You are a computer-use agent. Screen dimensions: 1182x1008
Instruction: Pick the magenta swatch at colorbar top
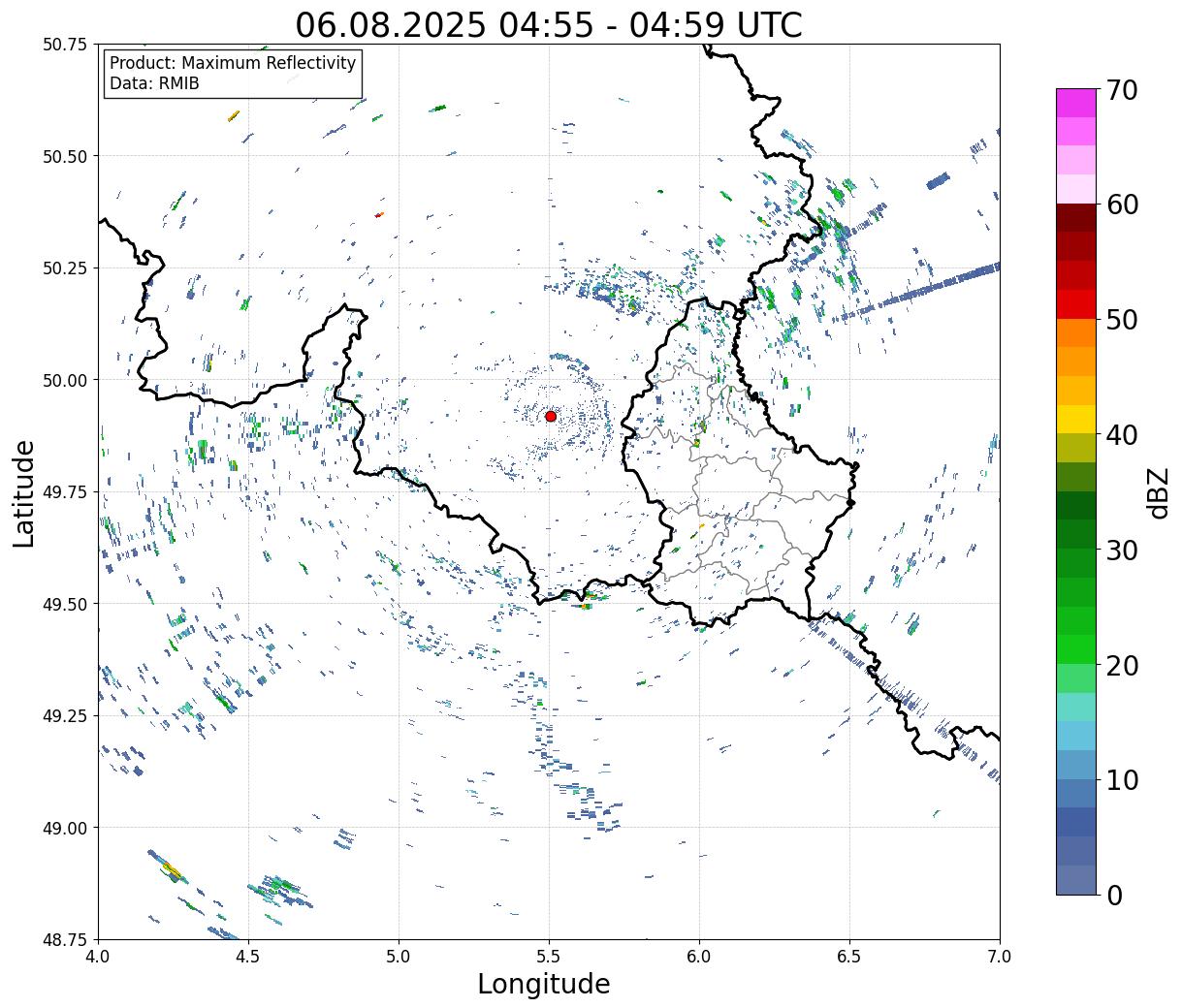click(x=1076, y=103)
